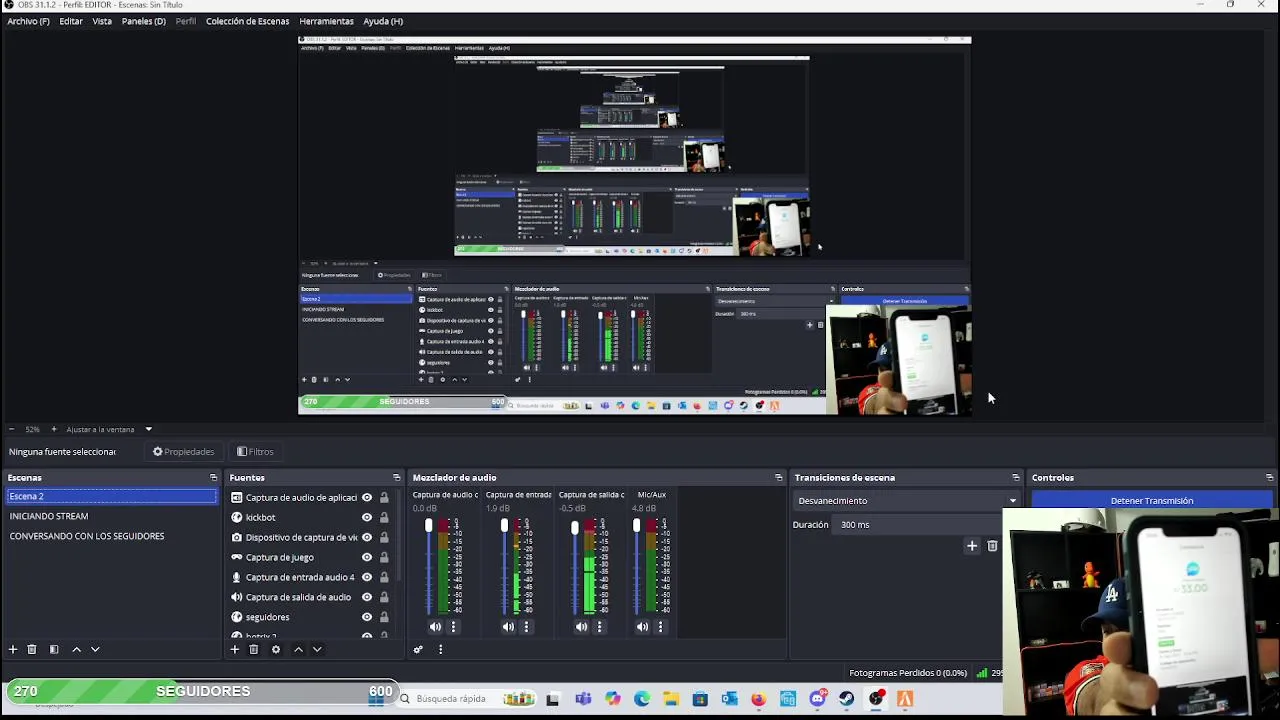
Task: Move source down arrow in Fuentes panel
Action: point(317,649)
